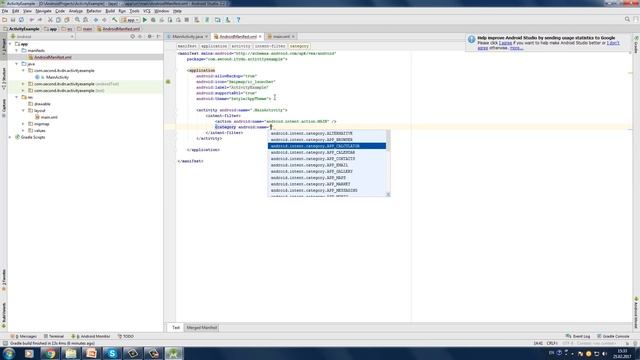The image size is (640, 360).
Task: Click the 'I agree' link in notification
Action: click(505, 43)
